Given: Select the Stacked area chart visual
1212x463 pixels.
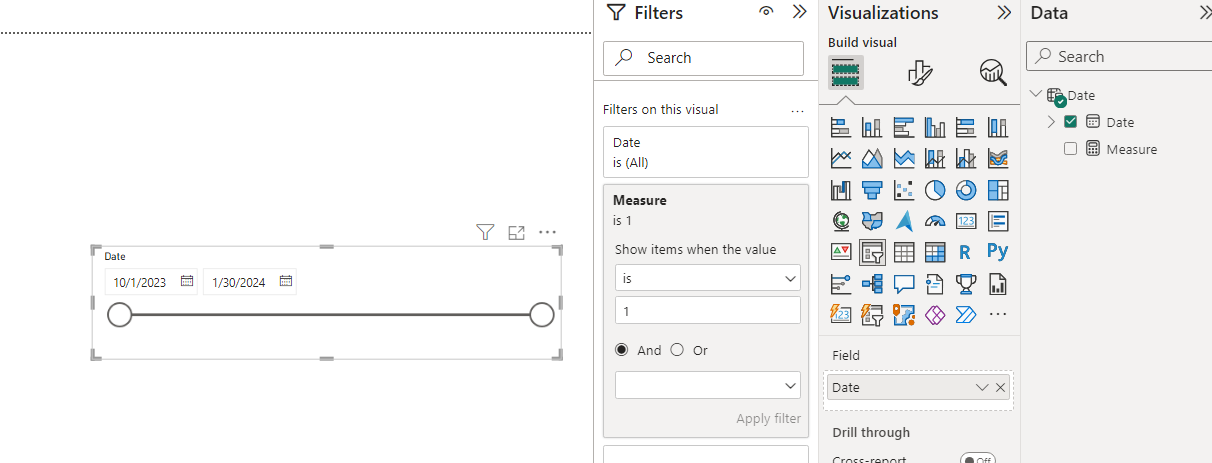Looking at the screenshot, I should (904, 158).
